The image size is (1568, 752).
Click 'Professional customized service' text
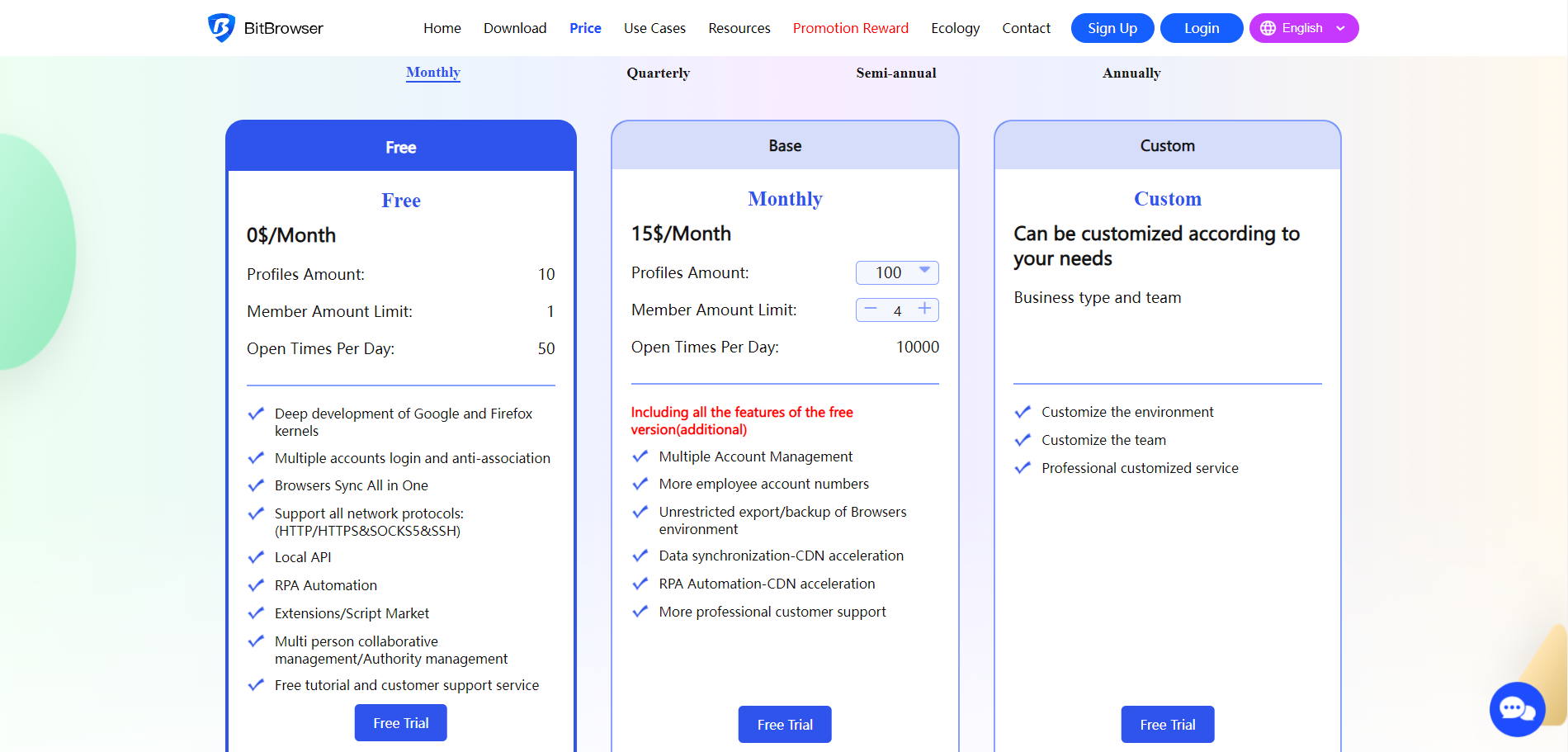[x=1140, y=468]
